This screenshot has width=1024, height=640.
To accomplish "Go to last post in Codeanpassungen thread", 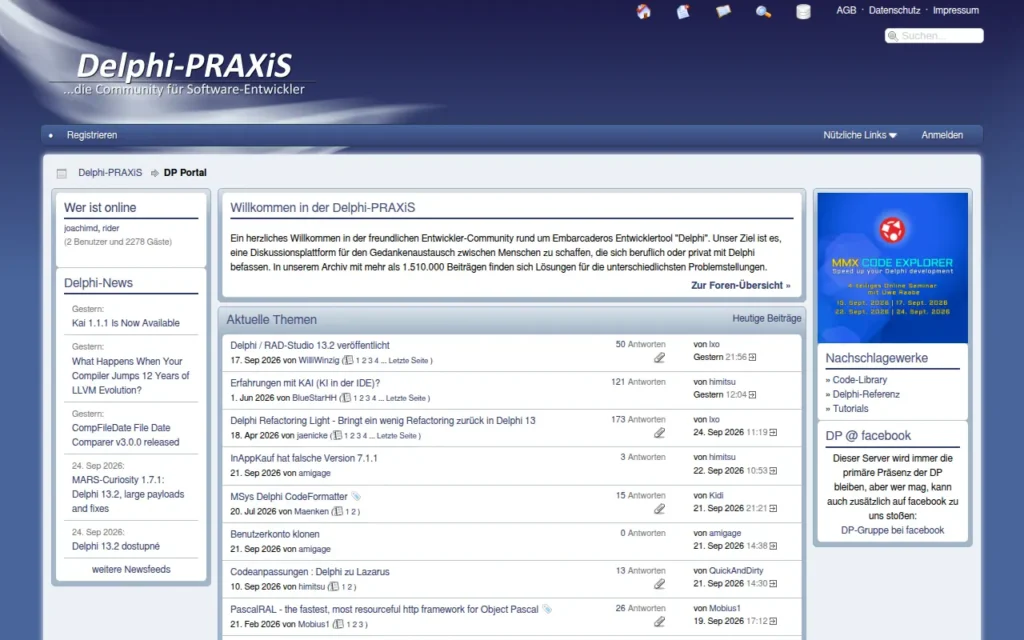I will coord(773,584).
